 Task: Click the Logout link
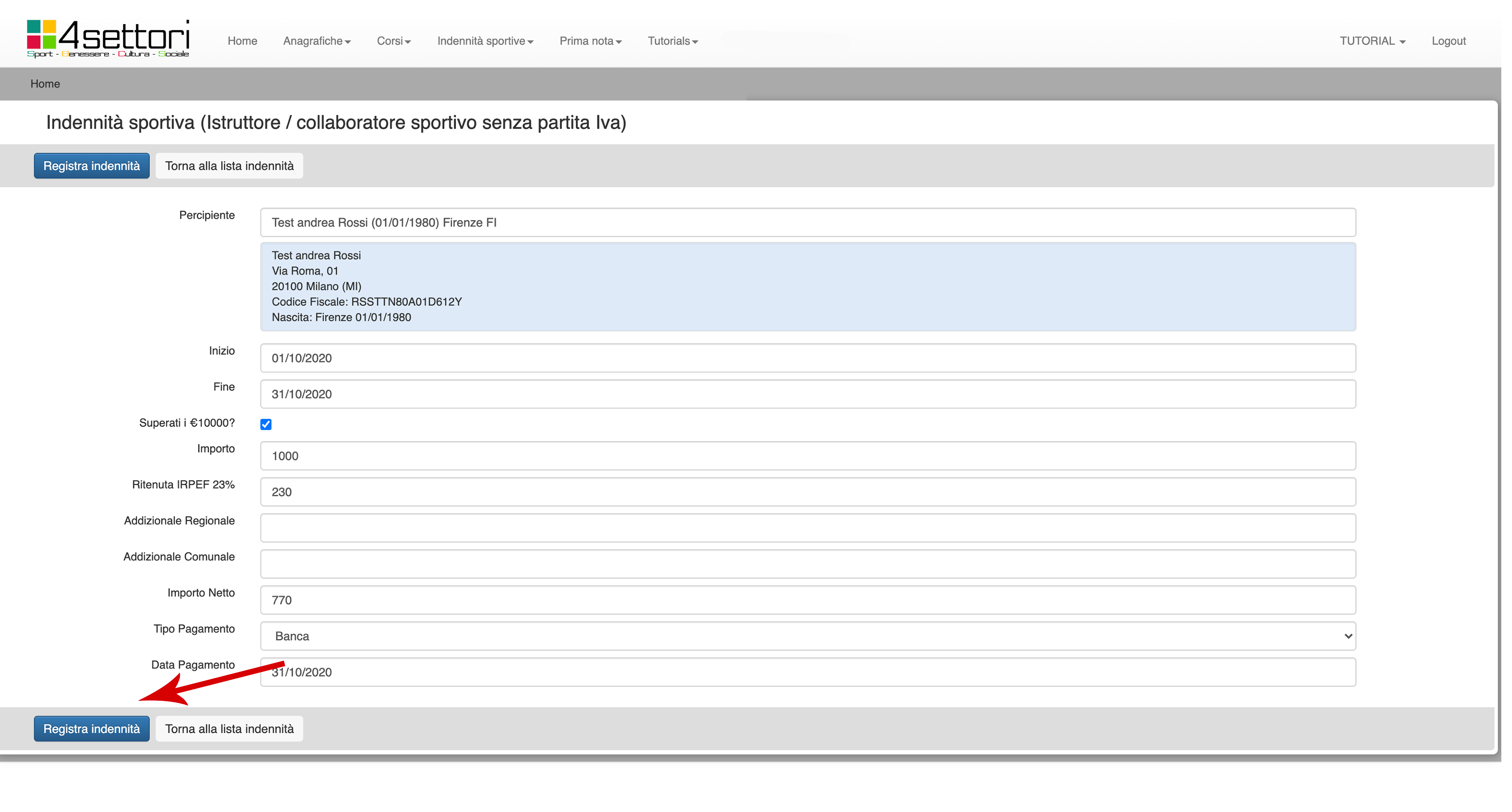coord(1448,41)
